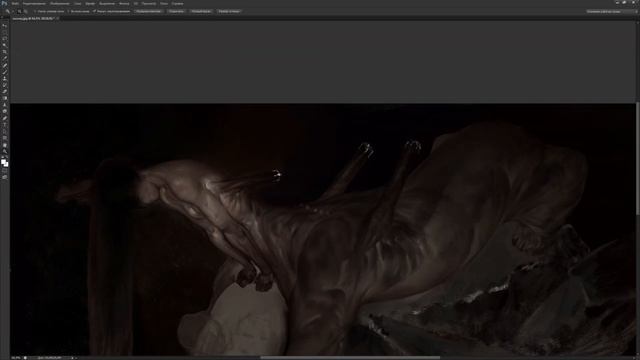Screen dimensions: 640x360
Task: Click the second options bar zoom button
Action: tap(176, 11)
